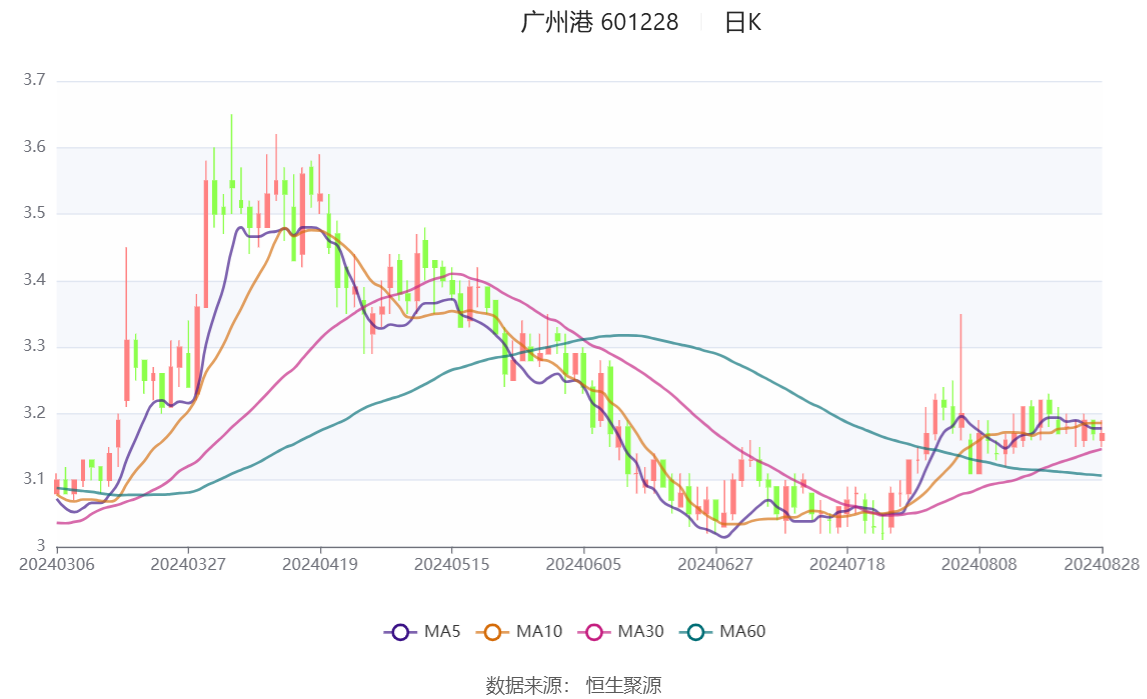Viewport: 1147px width, 699px height.
Task: Click the x-axis date 20240718
Action: click(x=847, y=565)
